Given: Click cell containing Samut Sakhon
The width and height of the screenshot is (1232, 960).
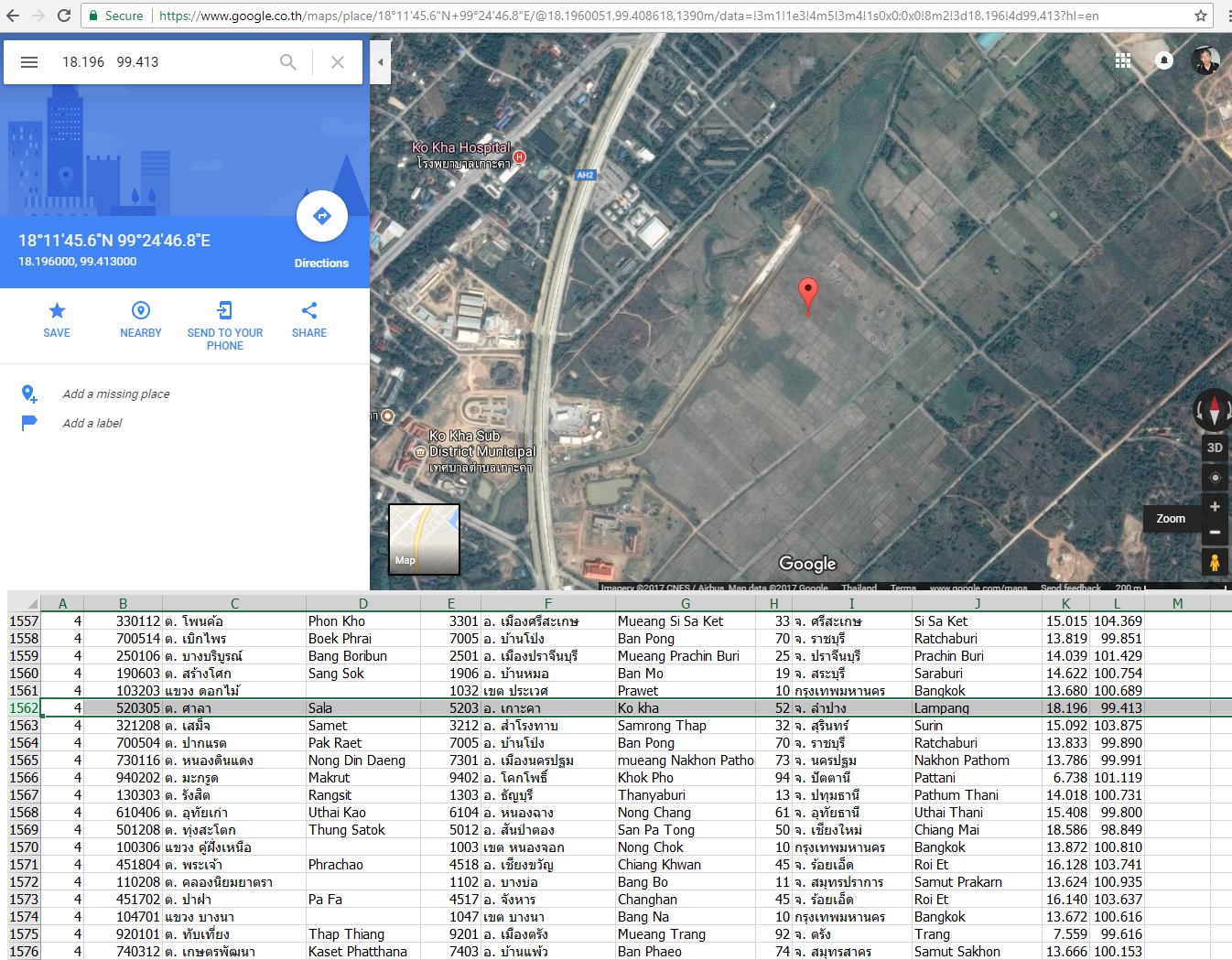Looking at the screenshot, I should click(x=976, y=952).
